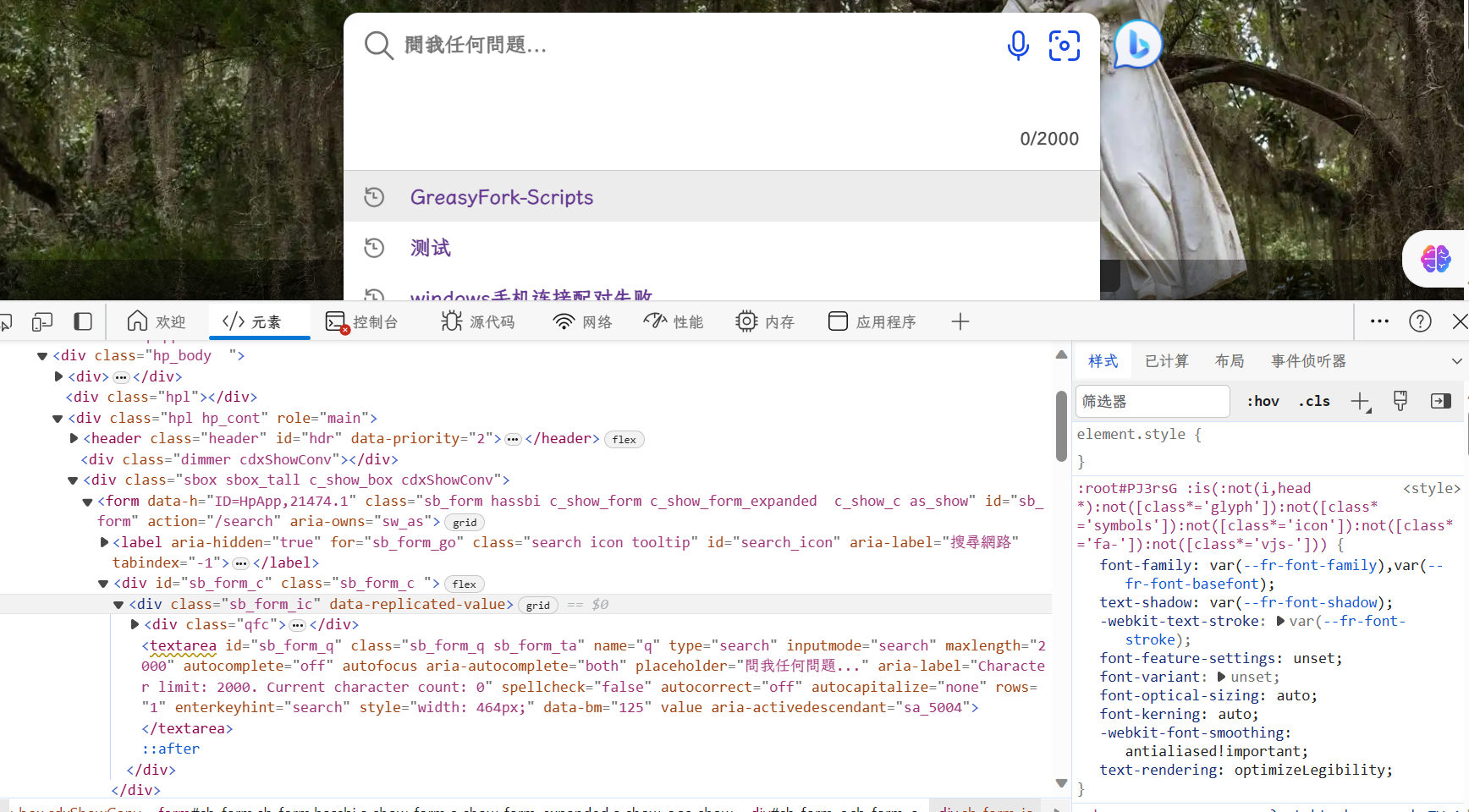
Task: Click inside the 筛选器 style filter field
Action: [x=1152, y=401]
